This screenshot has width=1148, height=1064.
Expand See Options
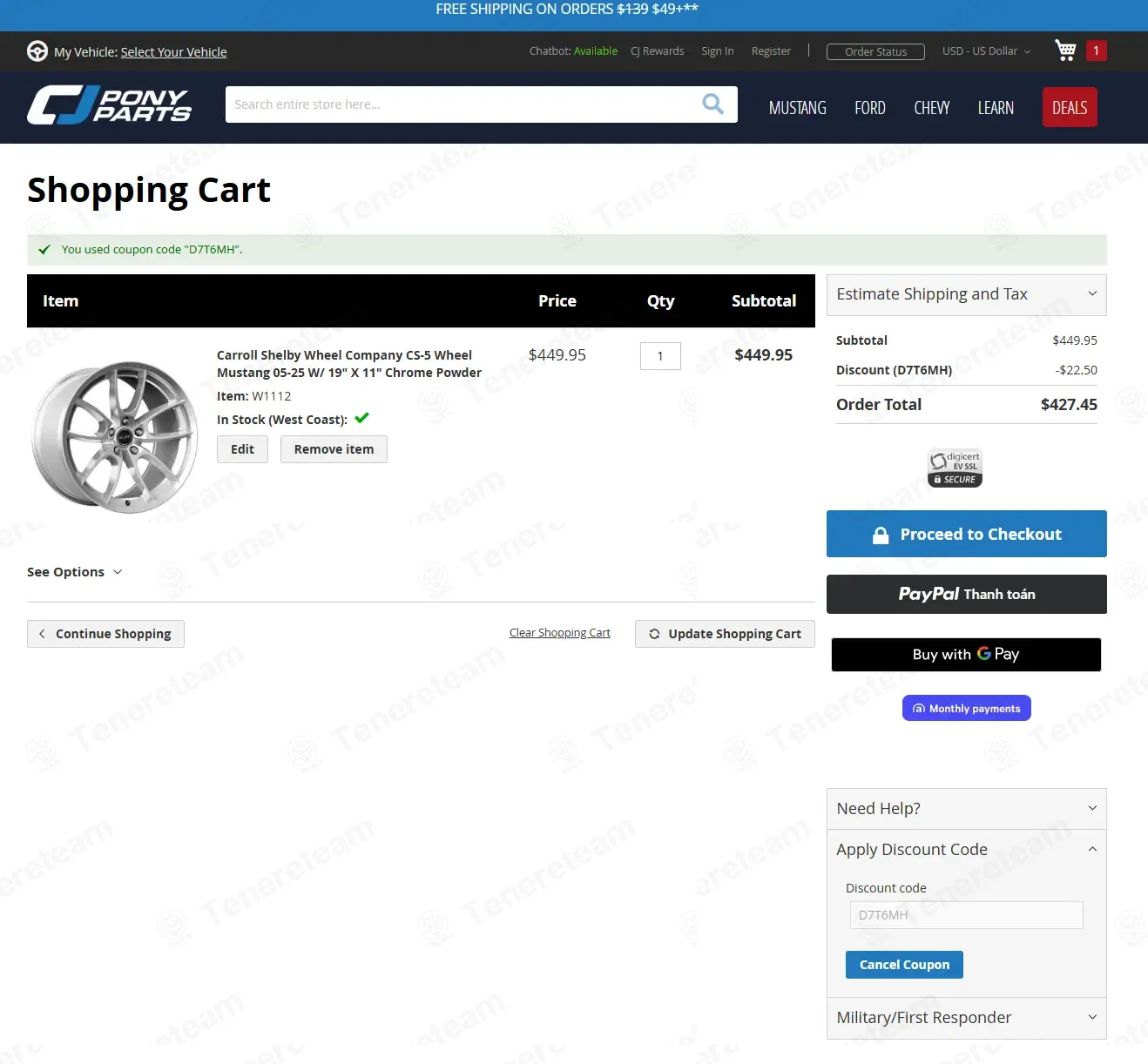pos(75,572)
